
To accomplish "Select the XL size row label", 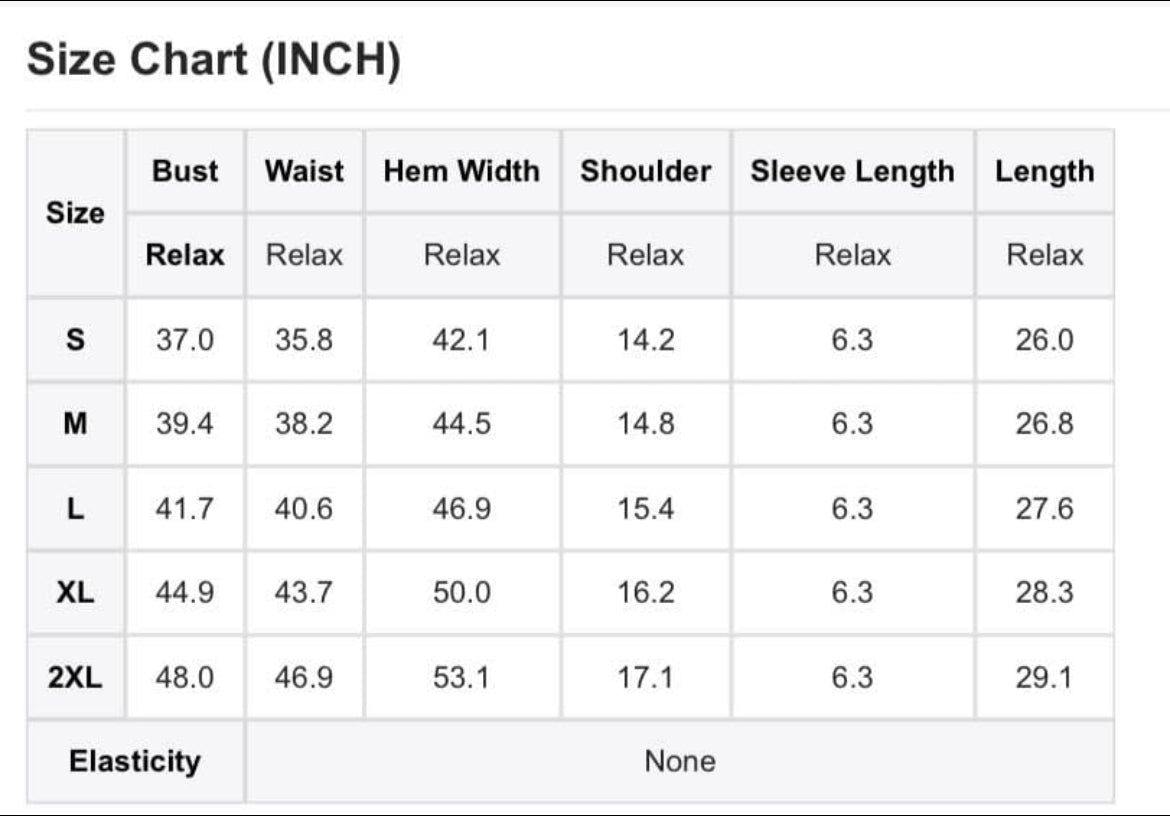I will (75, 593).
